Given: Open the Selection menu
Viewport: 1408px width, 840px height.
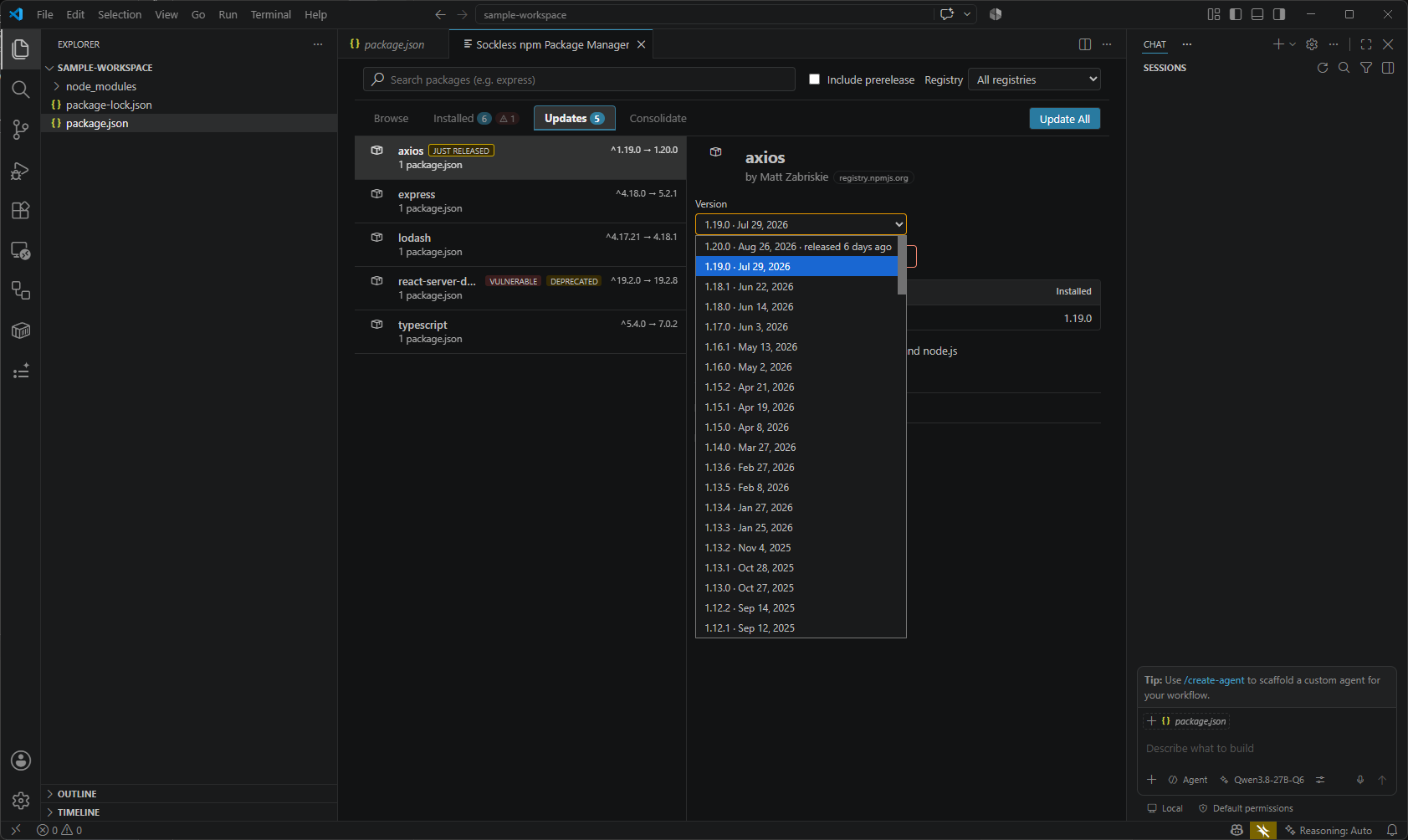Looking at the screenshot, I should 120,14.
